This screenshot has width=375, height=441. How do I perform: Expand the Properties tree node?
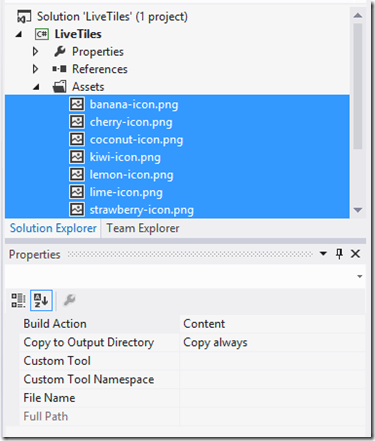(x=35, y=51)
